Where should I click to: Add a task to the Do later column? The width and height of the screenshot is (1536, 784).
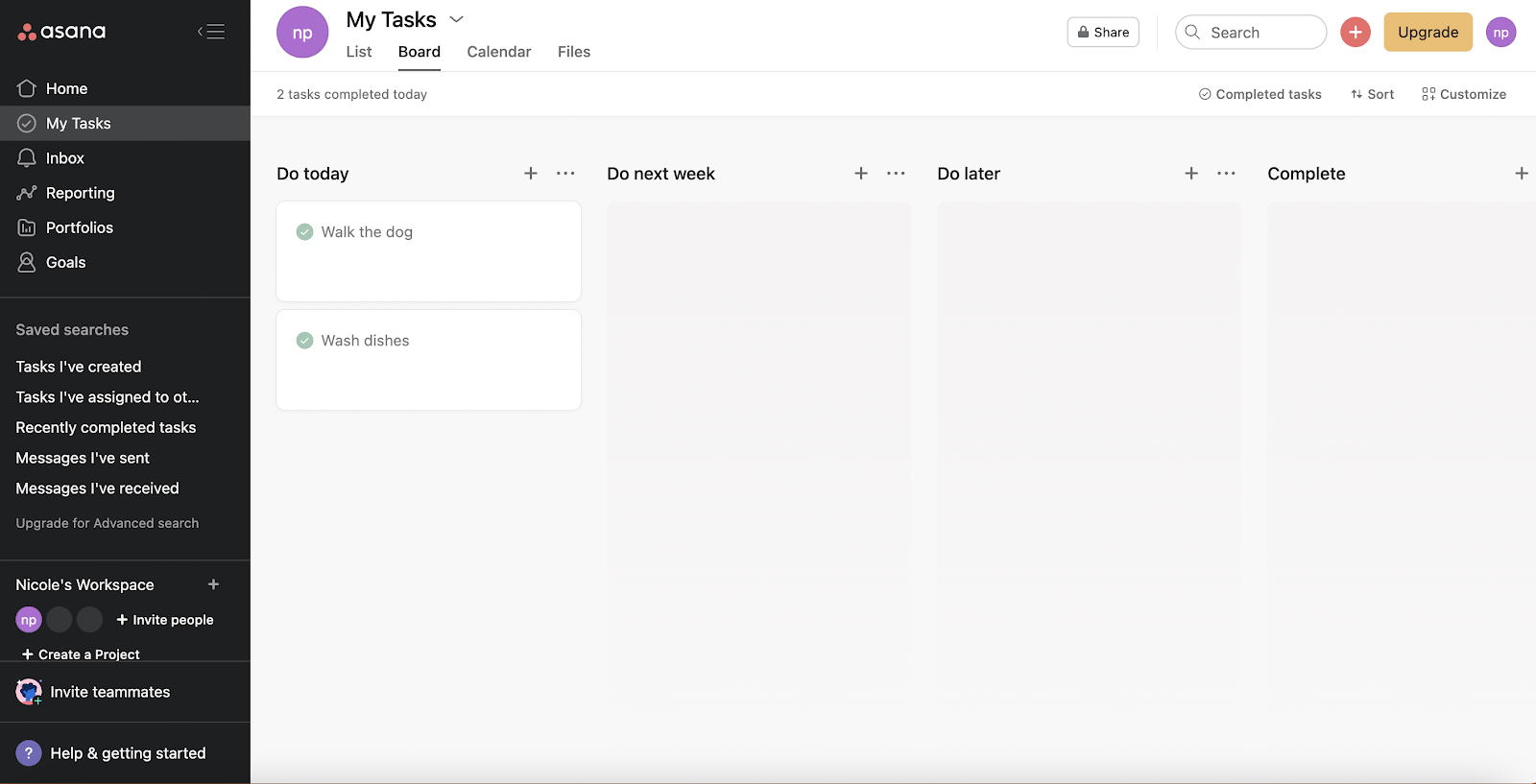(1191, 174)
